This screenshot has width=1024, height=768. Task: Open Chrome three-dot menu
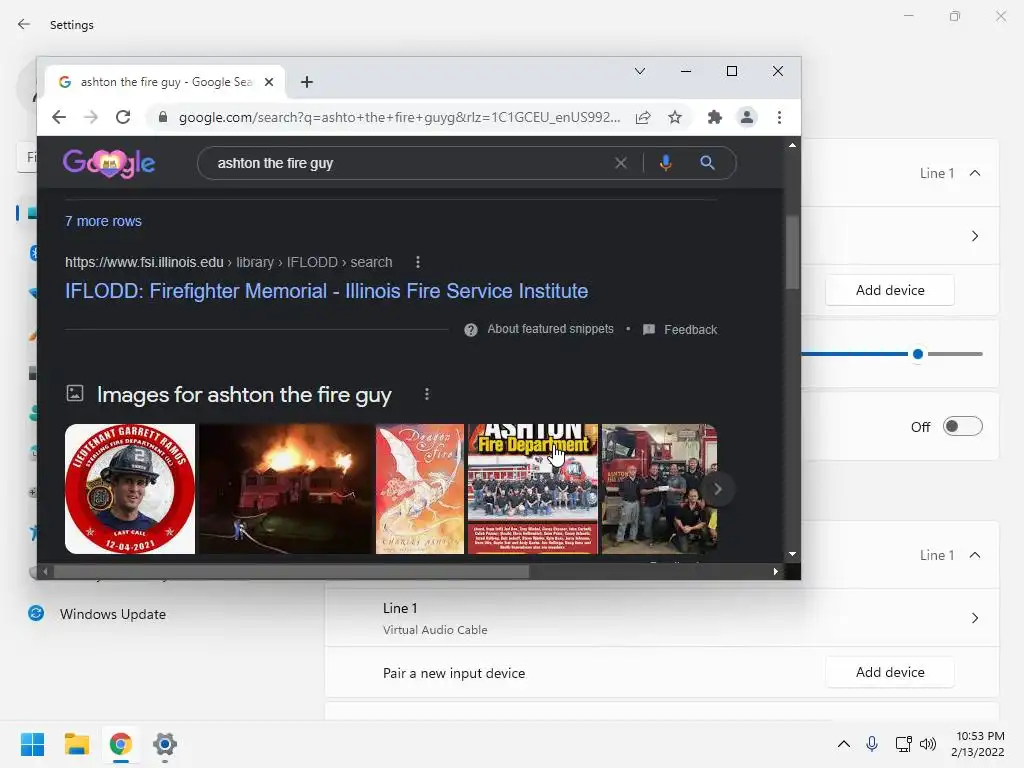point(779,118)
